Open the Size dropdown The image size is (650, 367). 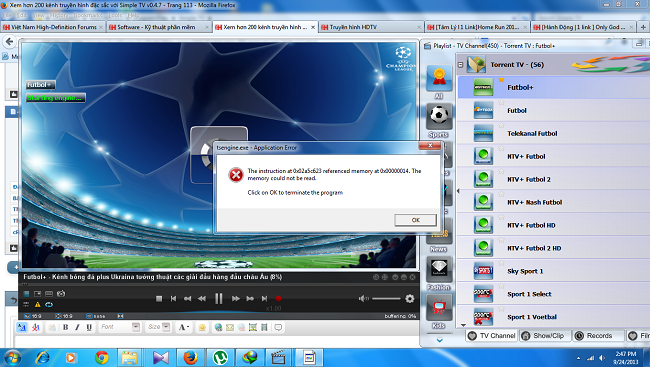(159, 327)
